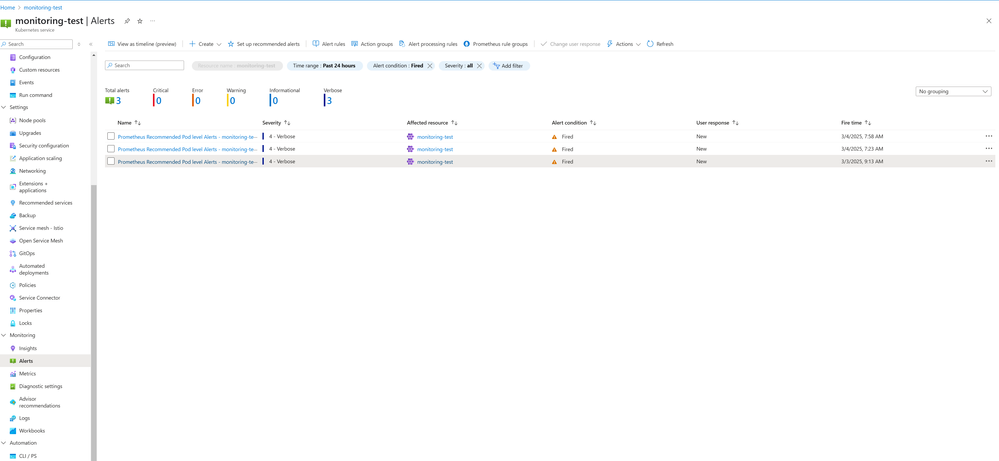
Task: Pin the monitoring-test Alerts page
Action: tap(127, 21)
